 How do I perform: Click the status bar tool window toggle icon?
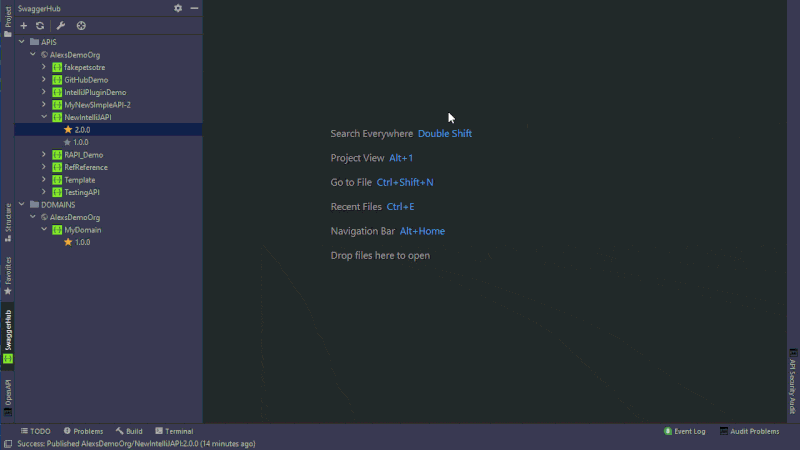point(8,444)
